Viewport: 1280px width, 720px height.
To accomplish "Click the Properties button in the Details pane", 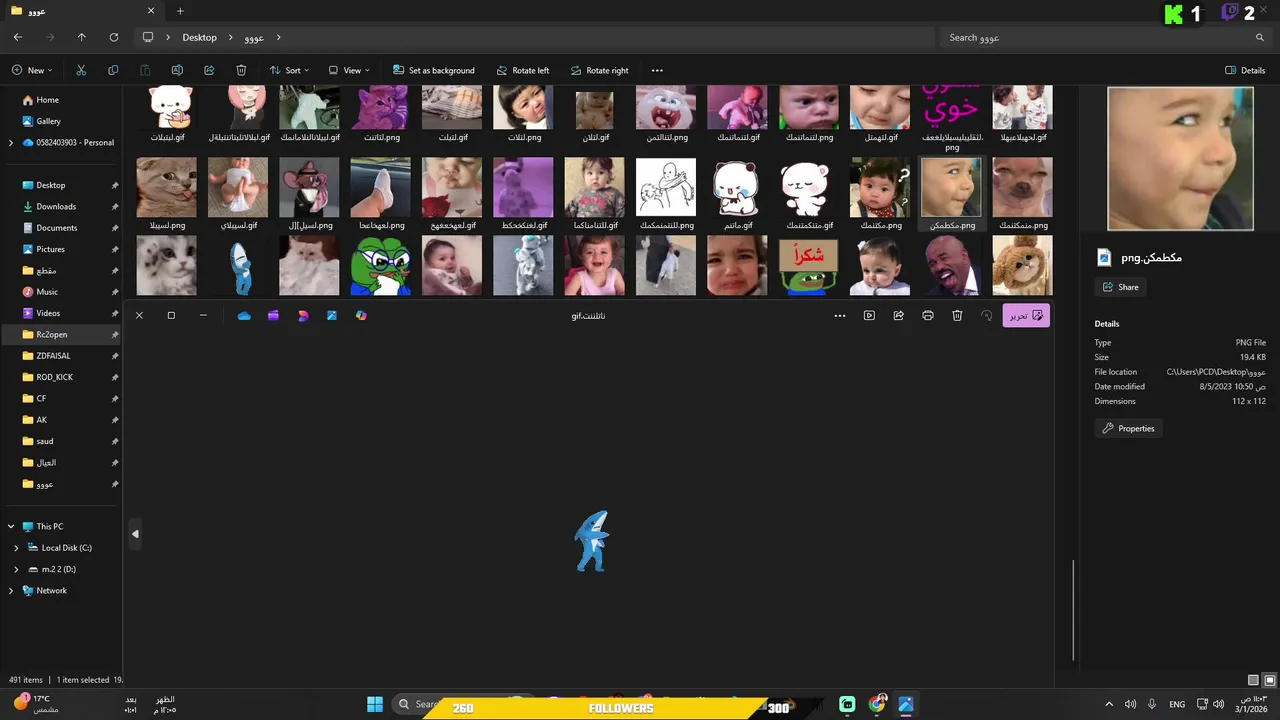I will pyautogui.click(x=1128, y=428).
